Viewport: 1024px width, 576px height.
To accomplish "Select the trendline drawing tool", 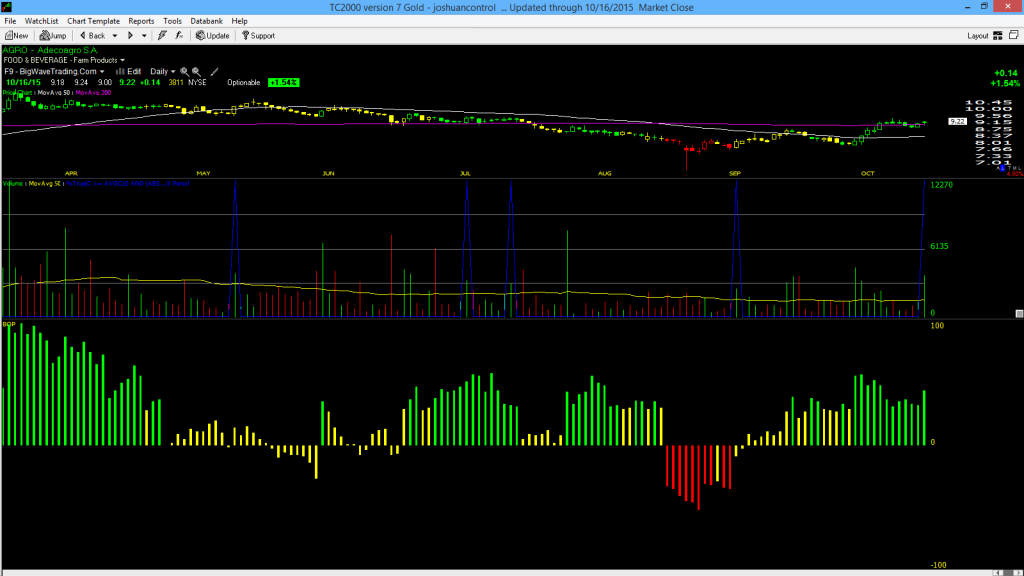I will point(214,72).
